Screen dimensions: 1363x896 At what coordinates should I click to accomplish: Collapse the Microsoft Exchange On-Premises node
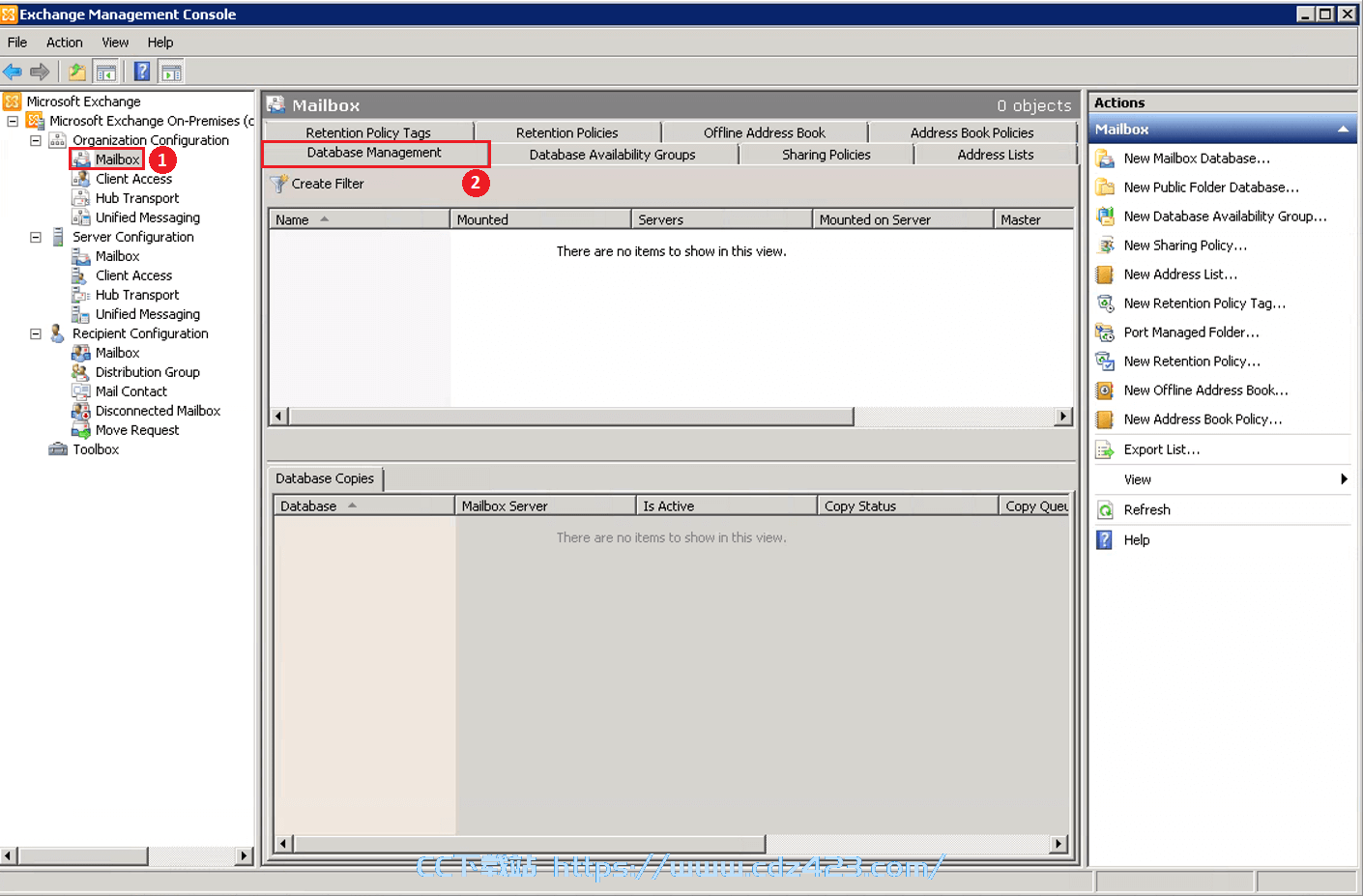tap(13, 121)
